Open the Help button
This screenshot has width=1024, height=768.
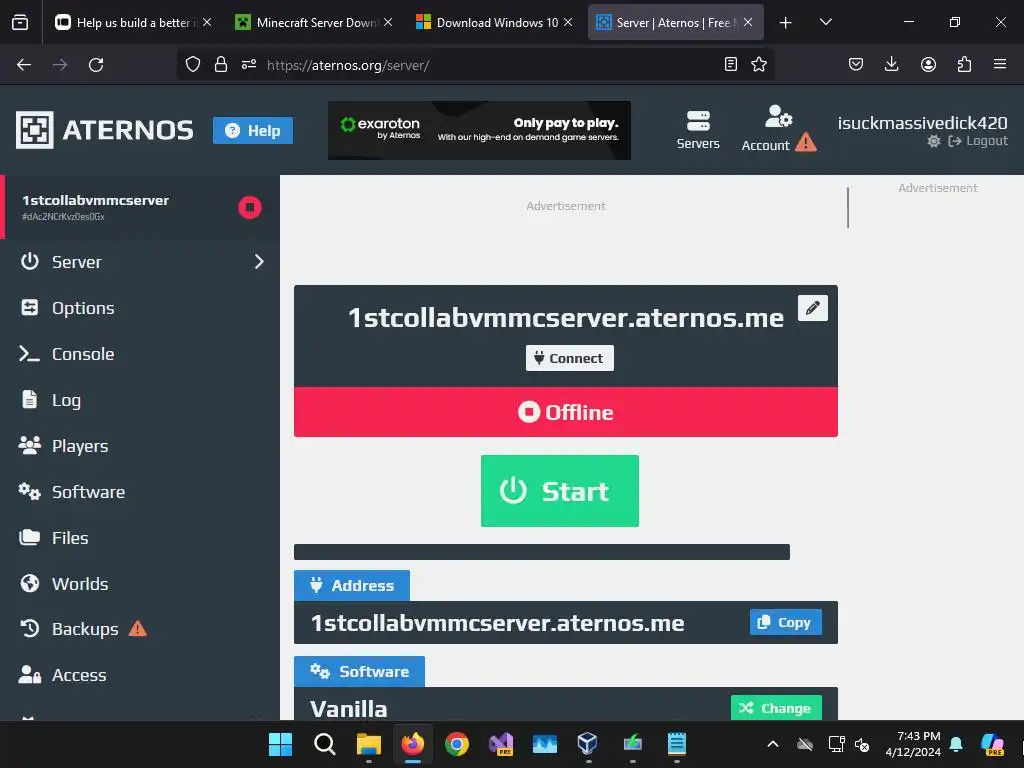pos(253,131)
